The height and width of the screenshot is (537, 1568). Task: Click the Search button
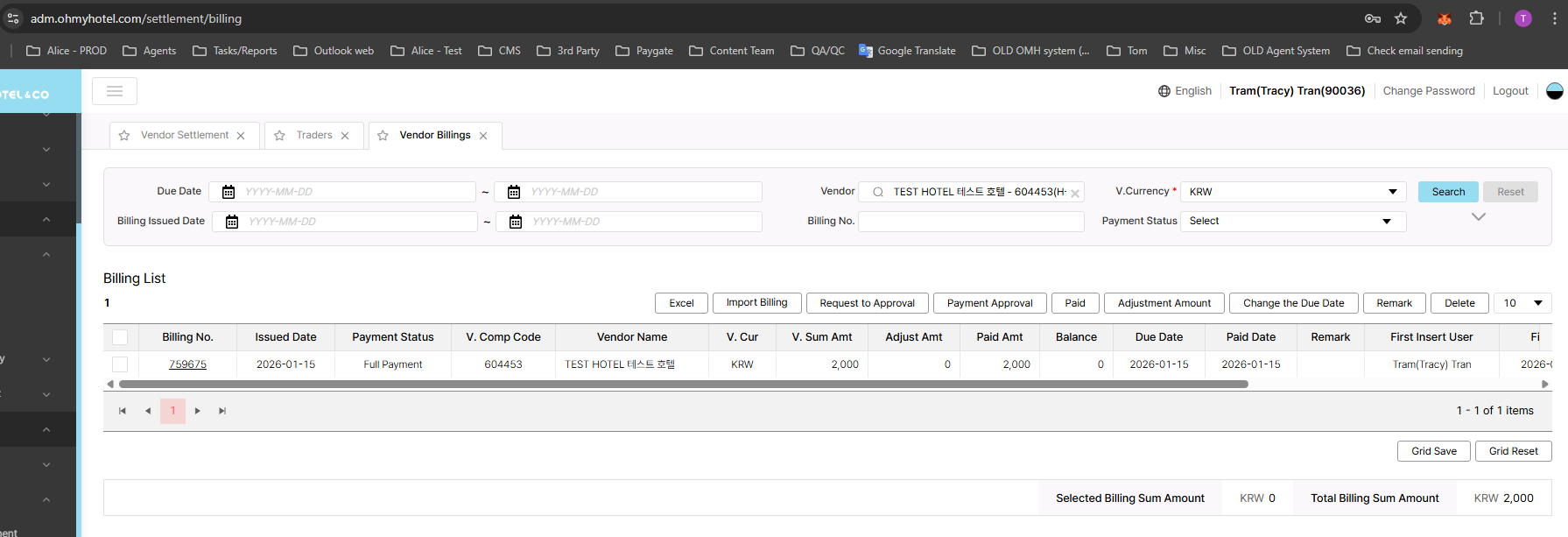click(1448, 192)
